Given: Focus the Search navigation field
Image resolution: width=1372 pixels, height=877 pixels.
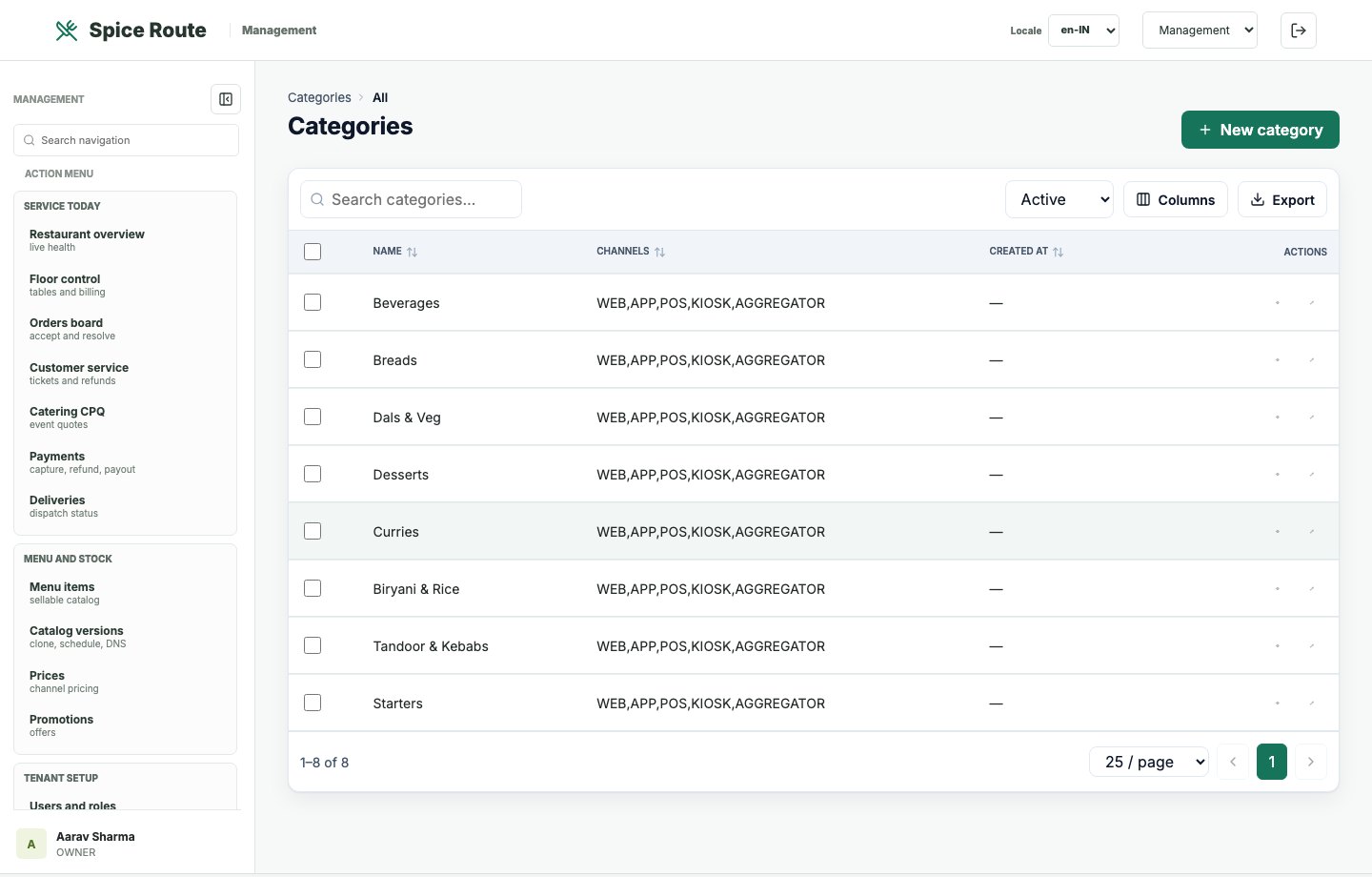Looking at the screenshot, I should 126,140.
